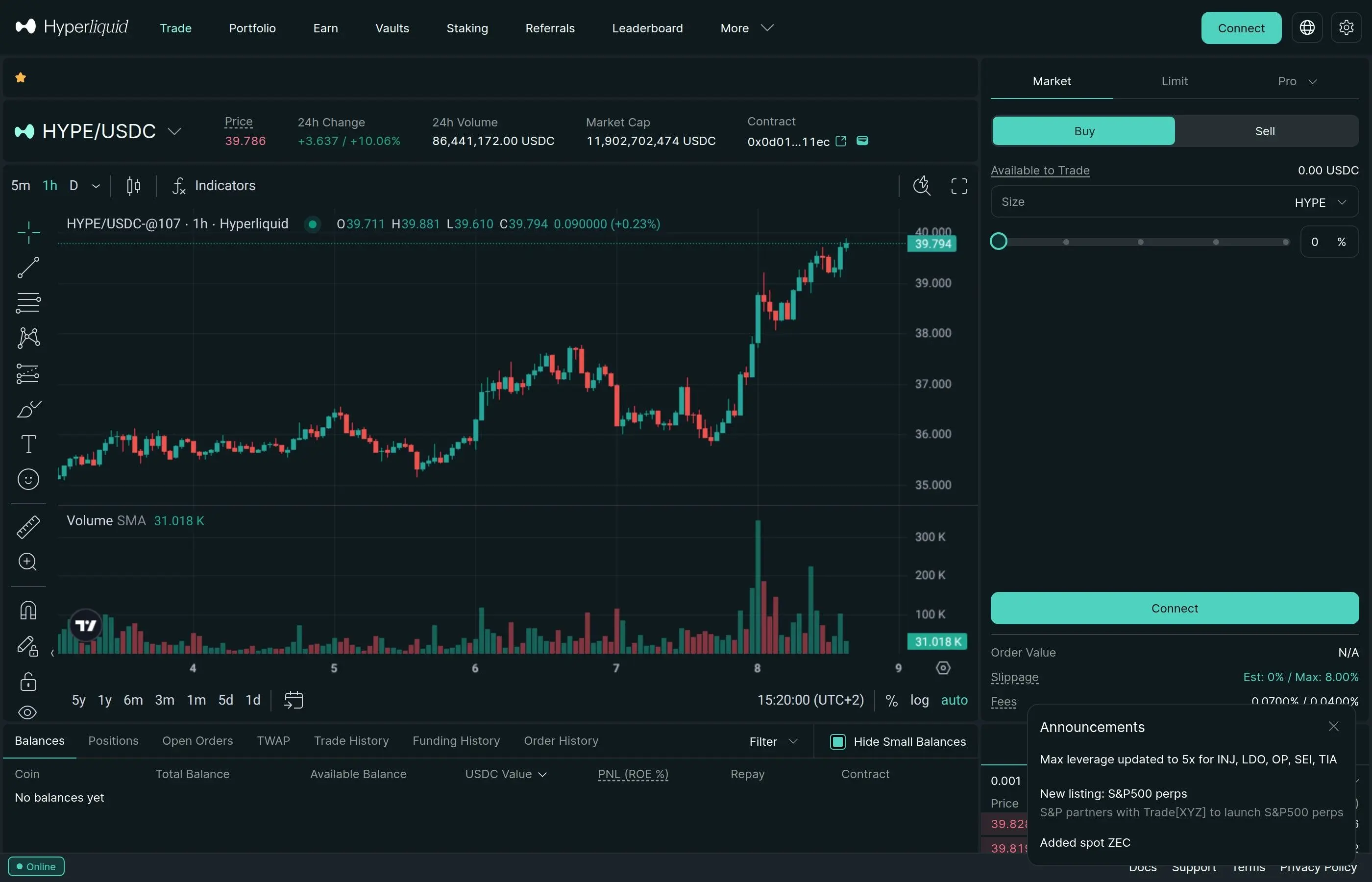Switch to the Positions tab
The image size is (1372, 882).
[113, 740]
